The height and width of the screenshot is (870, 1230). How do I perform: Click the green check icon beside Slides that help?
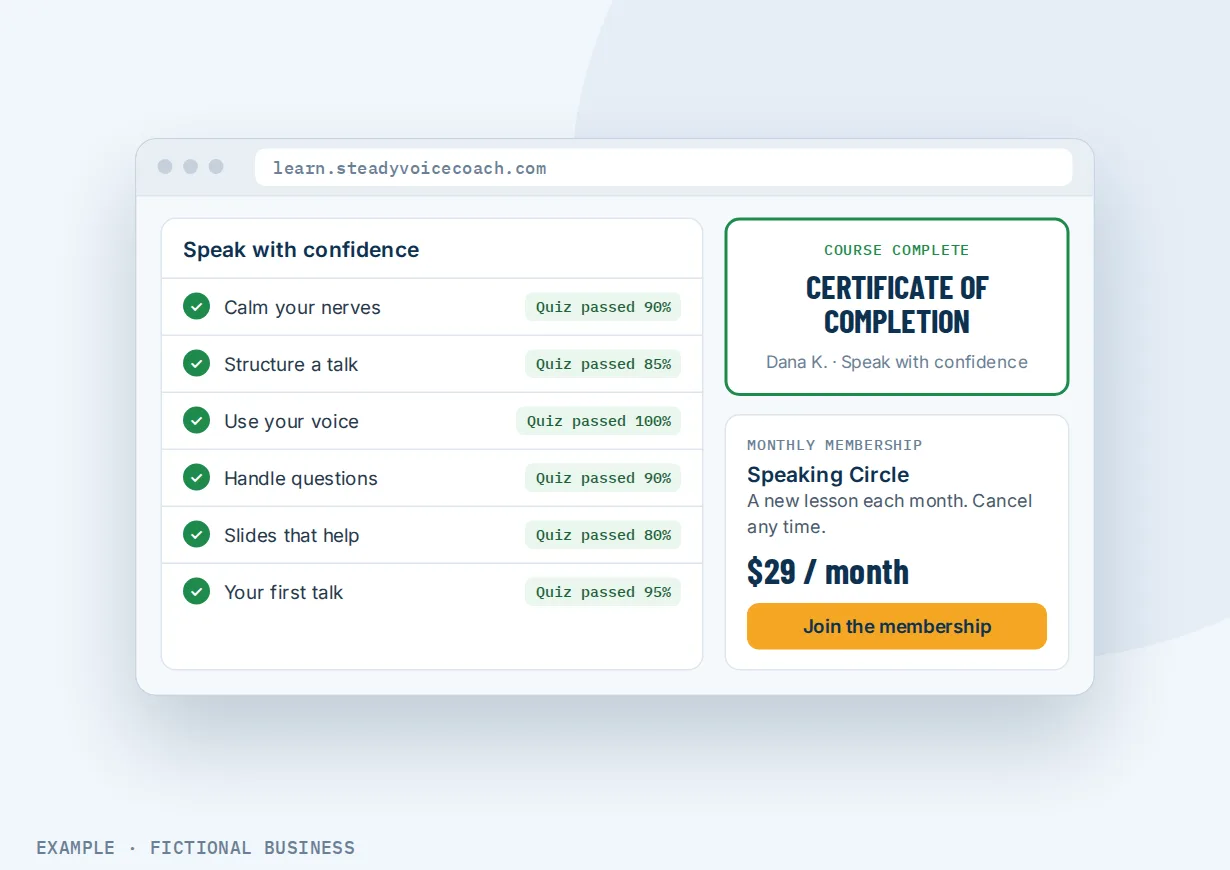coord(196,534)
